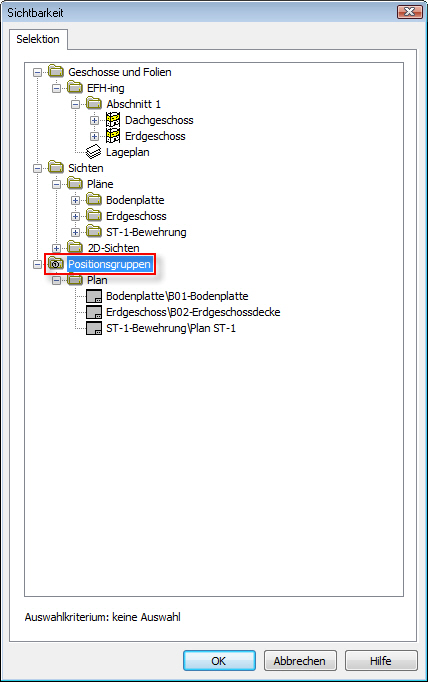Expand the Dachgeschoss tree node
Viewport: 428px width, 682px height.
[94, 120]
